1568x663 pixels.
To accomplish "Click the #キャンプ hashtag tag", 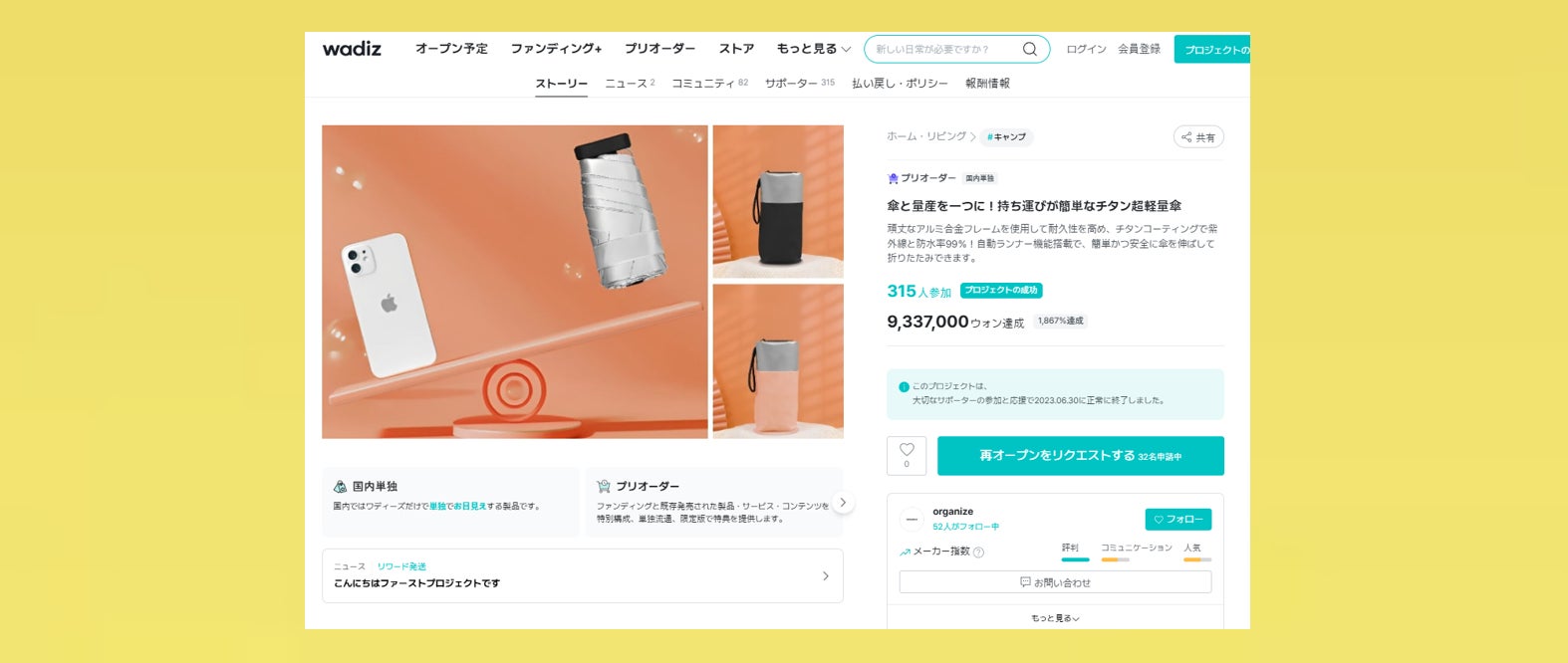I will tap(1006, 137).
